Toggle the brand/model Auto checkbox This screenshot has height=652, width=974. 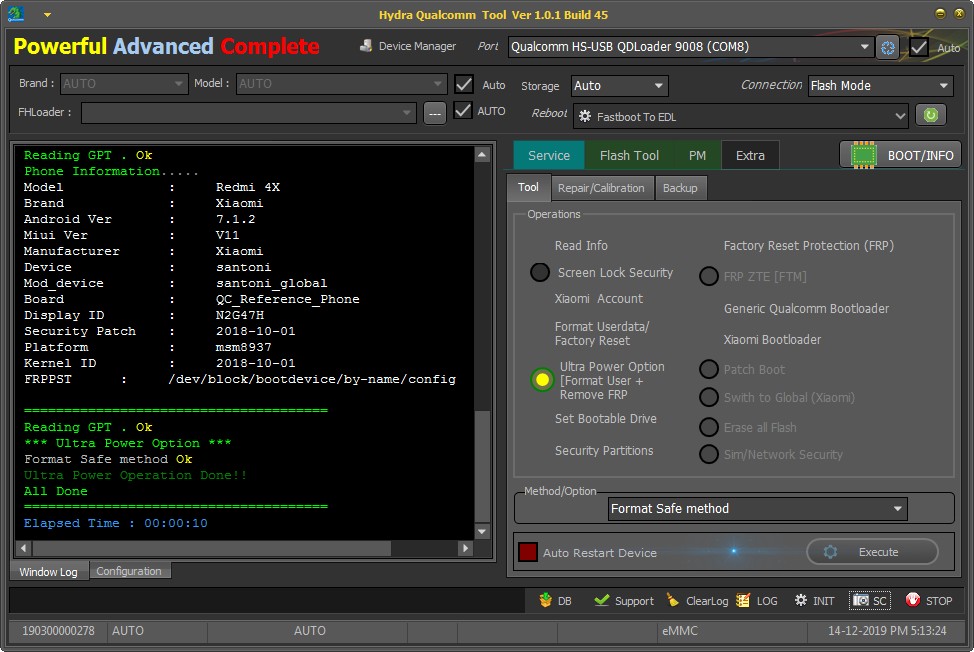pos(463,84)
